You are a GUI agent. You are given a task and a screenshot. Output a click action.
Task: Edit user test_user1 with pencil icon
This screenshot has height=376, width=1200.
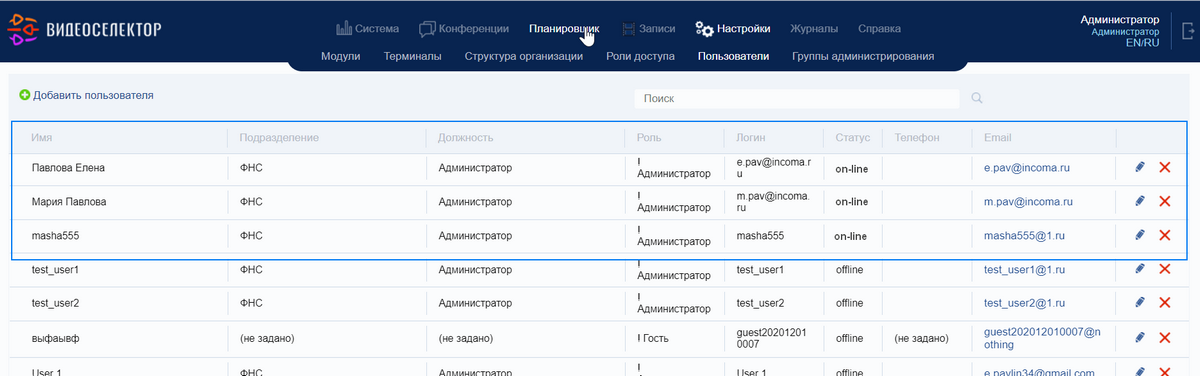(x=1140, y=268)
